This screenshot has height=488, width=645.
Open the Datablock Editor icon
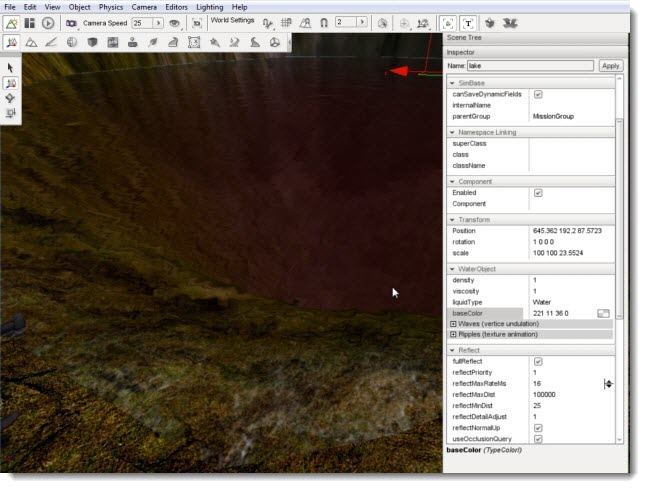tap(113, 42)
